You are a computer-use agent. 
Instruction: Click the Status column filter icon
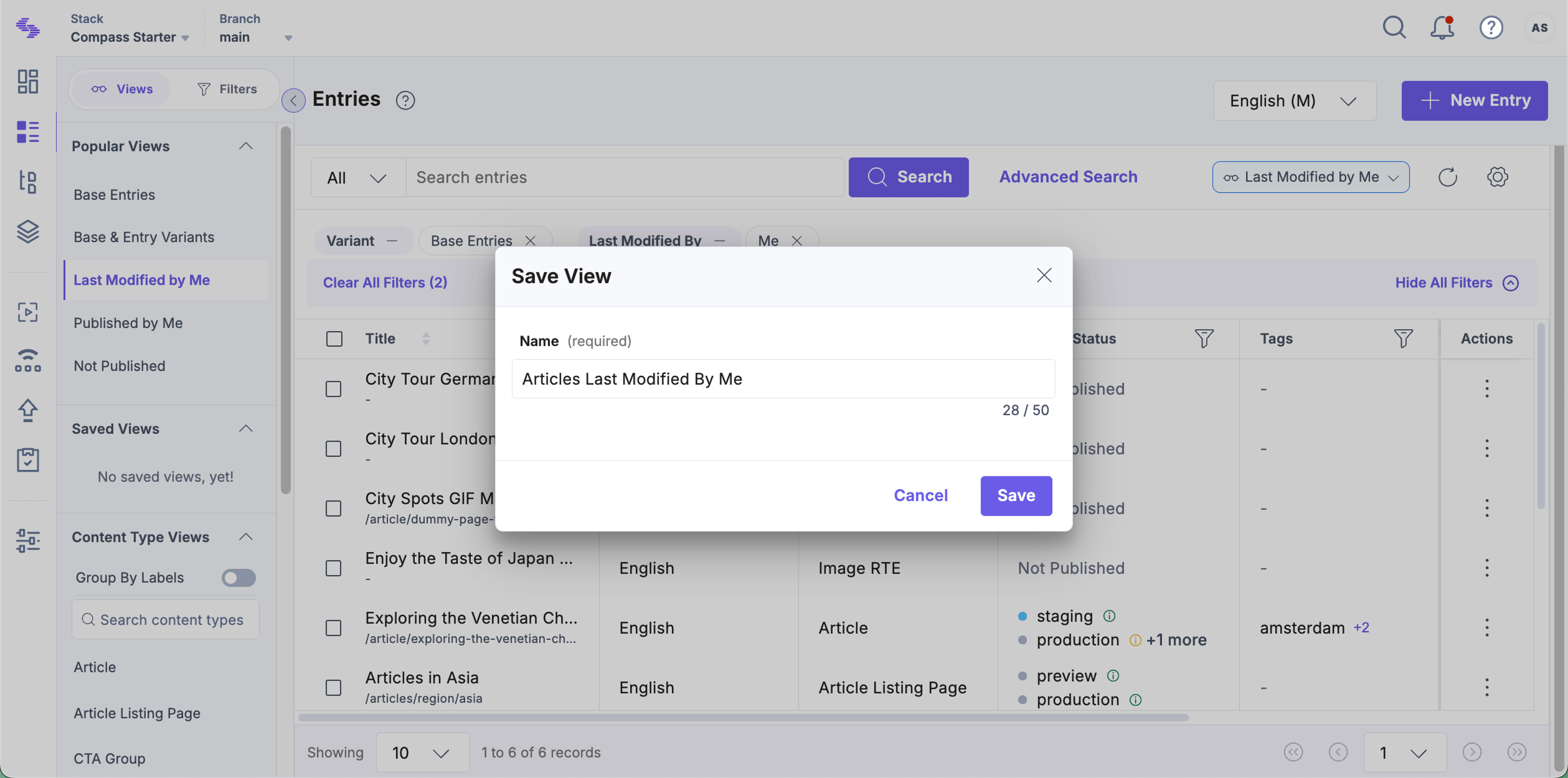click(x=1203, y=339)
